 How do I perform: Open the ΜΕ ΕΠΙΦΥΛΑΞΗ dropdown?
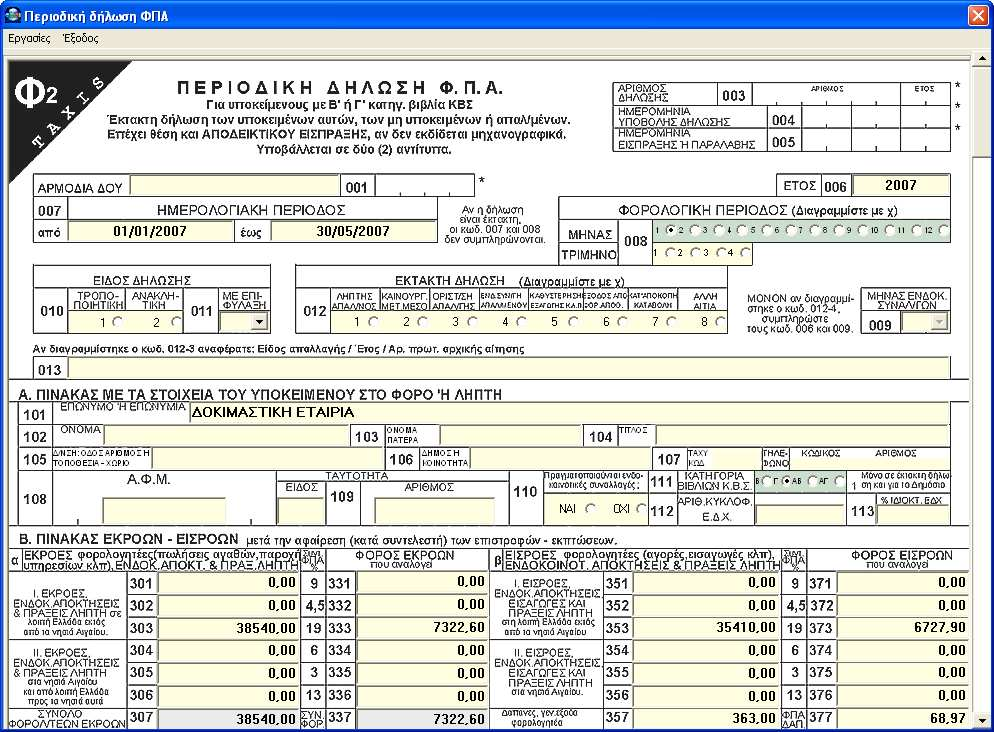[x=259, y=322]
